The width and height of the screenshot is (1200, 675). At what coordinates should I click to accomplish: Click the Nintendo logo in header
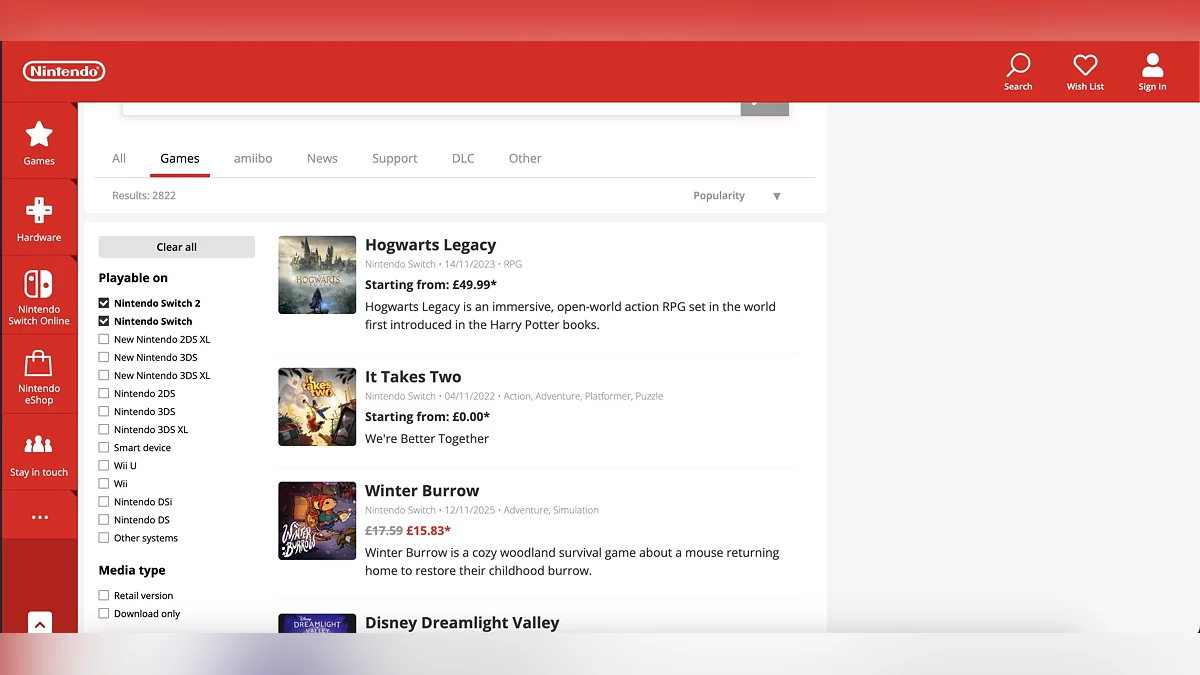[64, 71]
